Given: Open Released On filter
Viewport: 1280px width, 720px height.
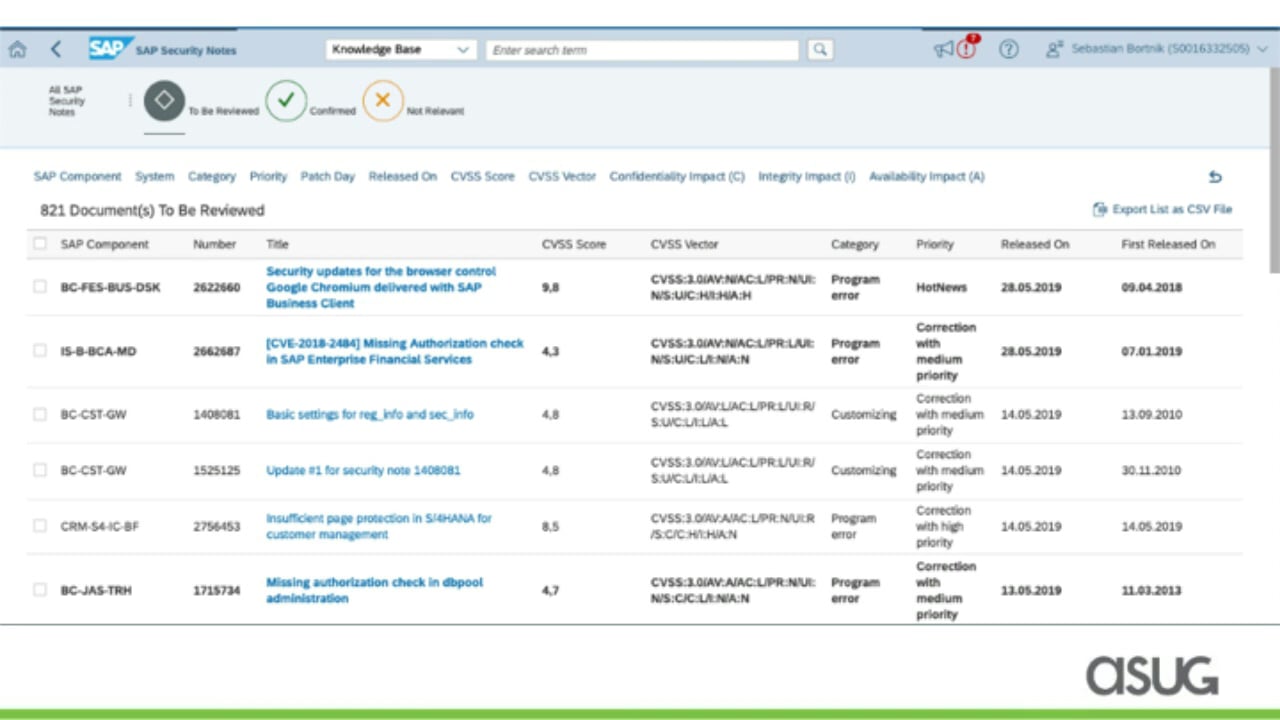Looking at the screenshot, I should point(403,176).
